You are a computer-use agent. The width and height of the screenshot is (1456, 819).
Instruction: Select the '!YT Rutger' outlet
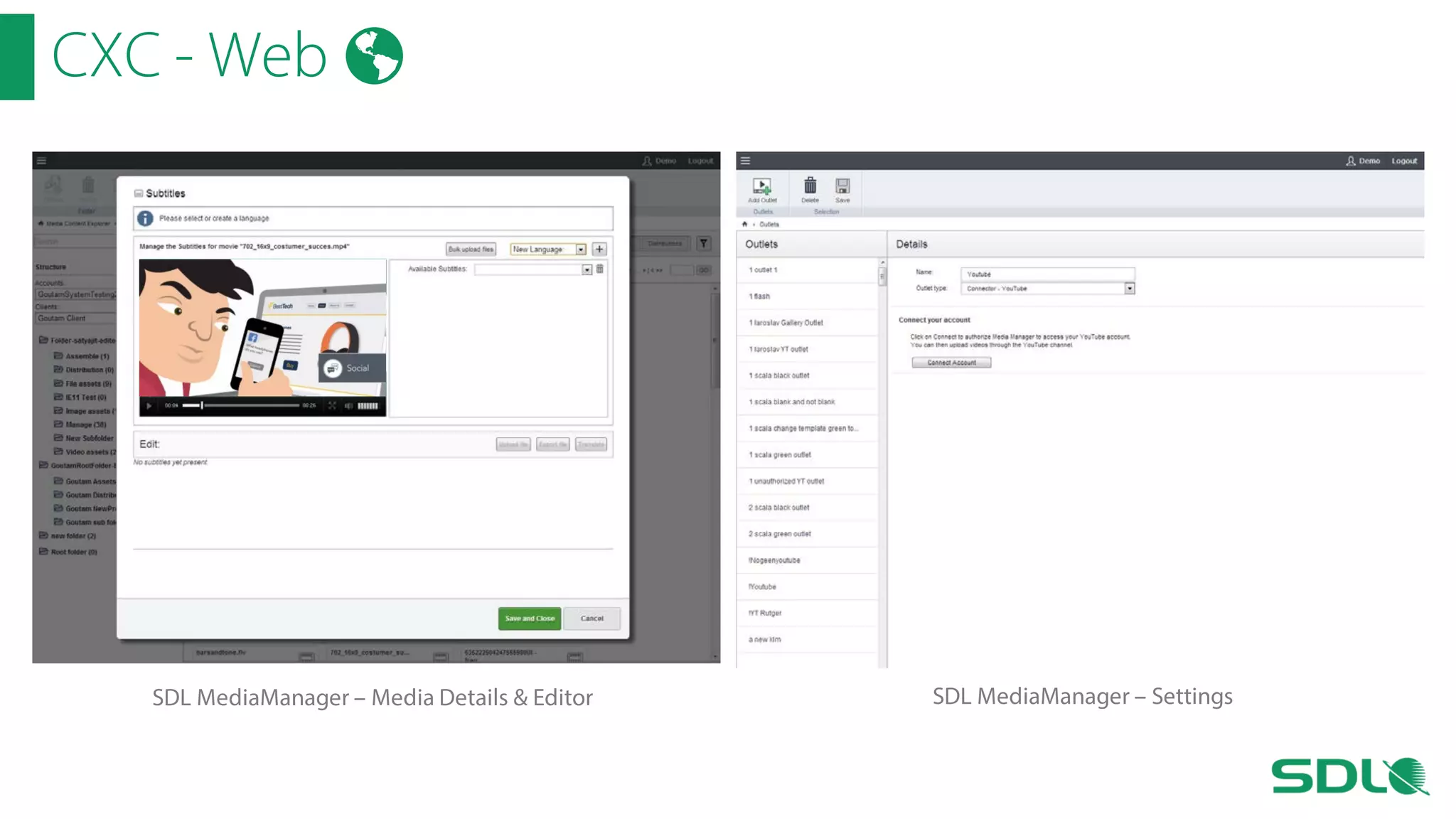(x=808, y=613)
